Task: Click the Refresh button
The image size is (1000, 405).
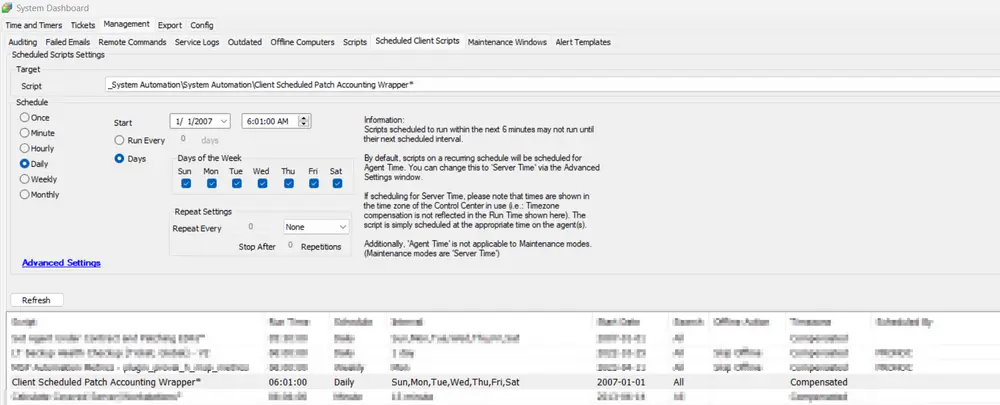Action: 36,300
